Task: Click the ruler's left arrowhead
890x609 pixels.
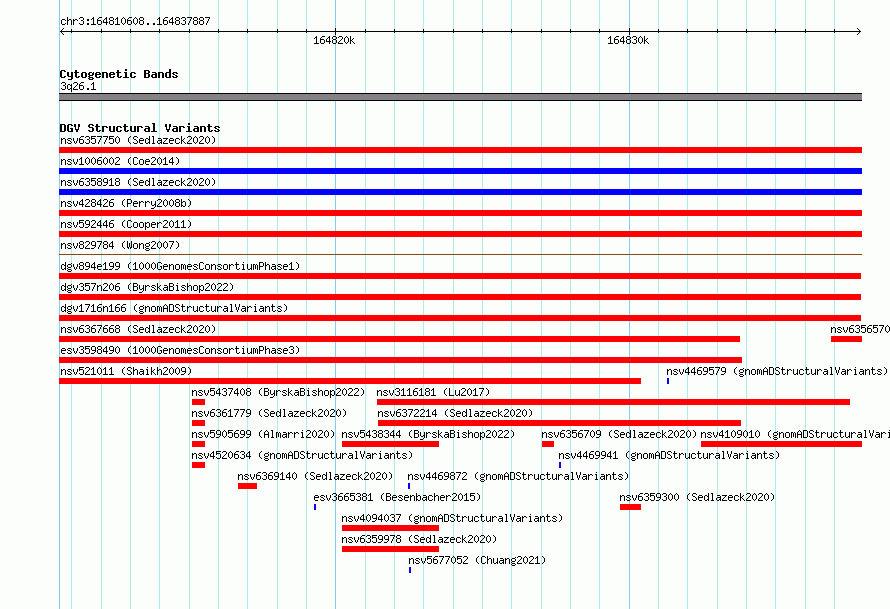Action: click(62, 31)
